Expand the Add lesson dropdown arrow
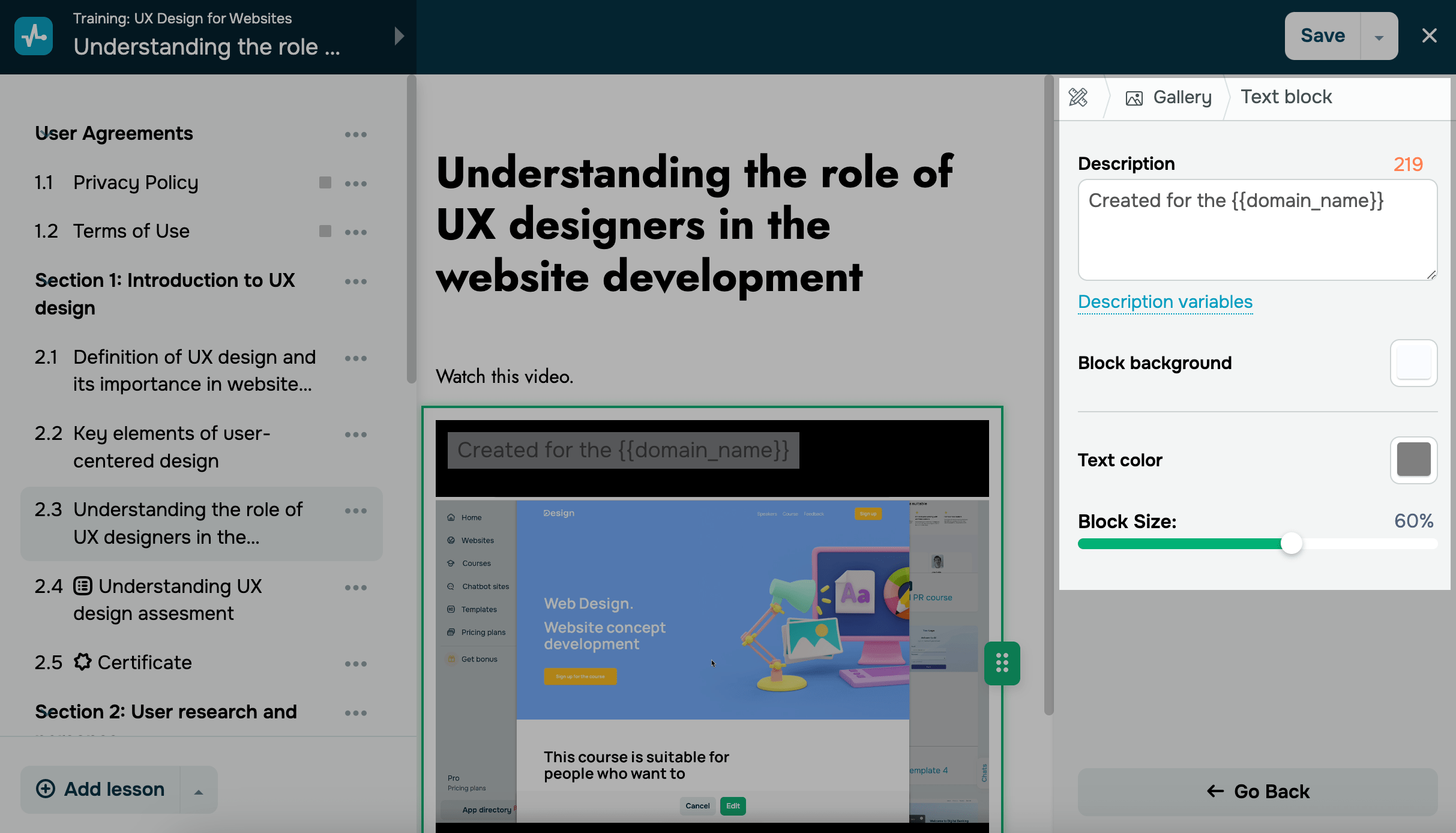 pyautogui.click(x=199, y=791)
